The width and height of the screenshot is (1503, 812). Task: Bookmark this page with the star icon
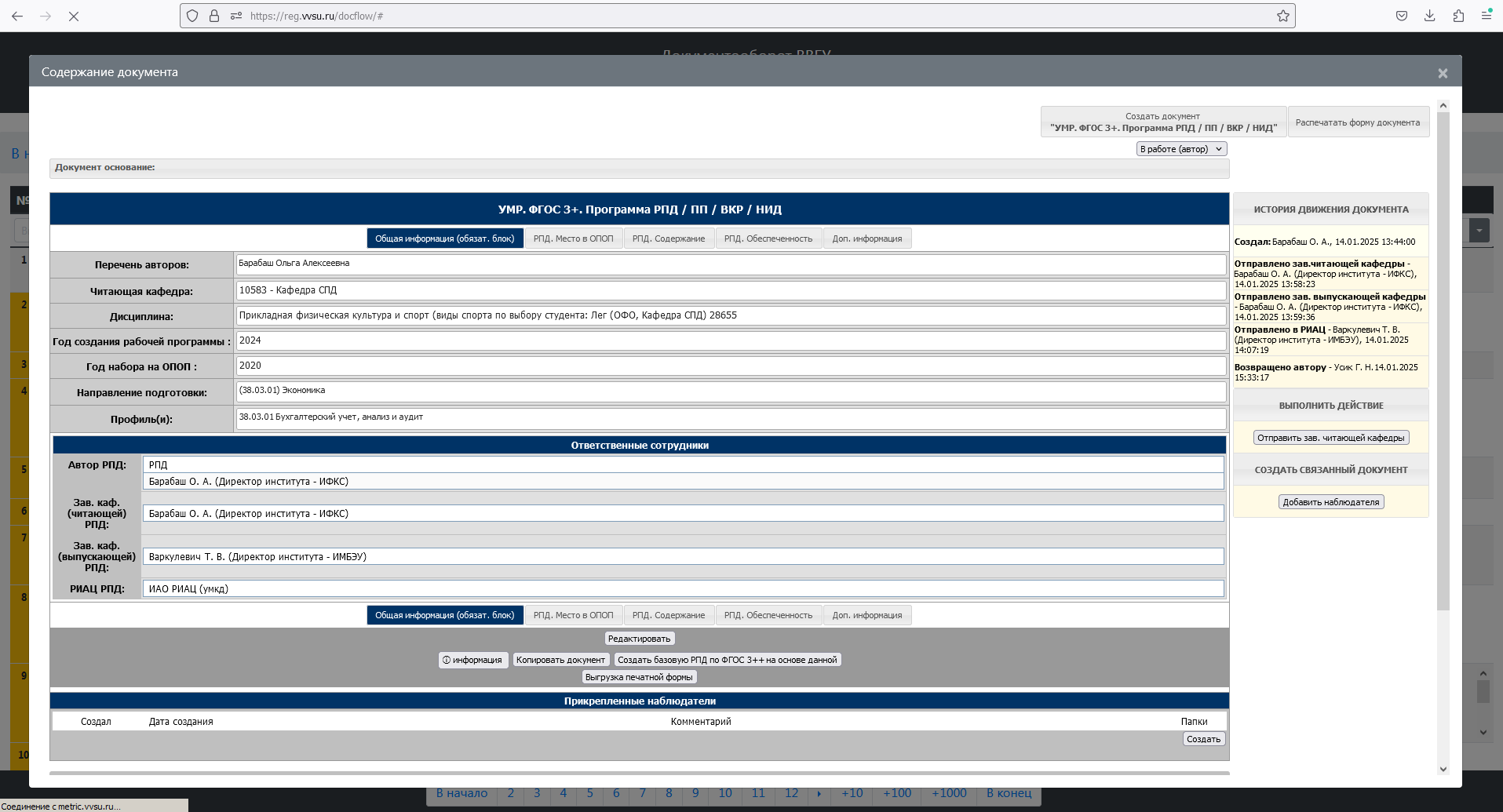tap(1282, 16)
